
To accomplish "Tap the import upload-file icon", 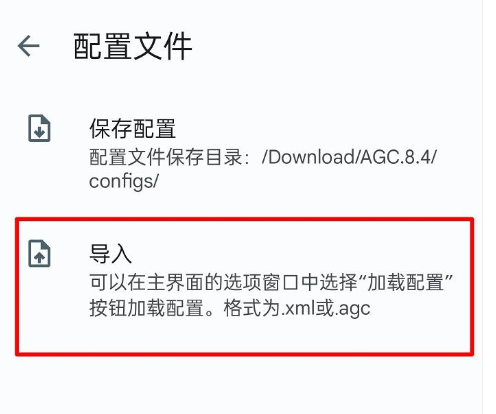I will pos(39,253).
